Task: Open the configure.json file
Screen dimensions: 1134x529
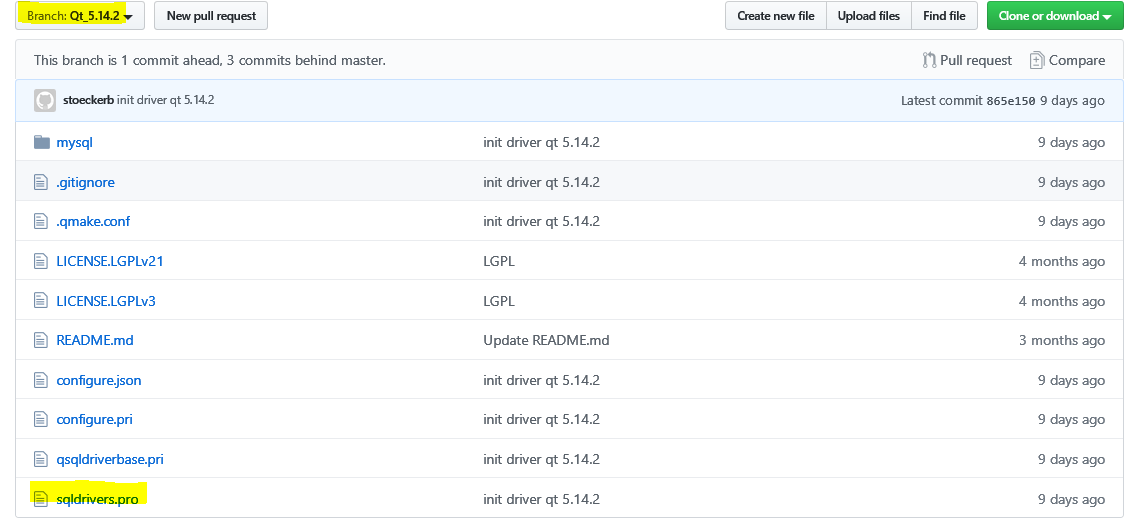Action: click(x=99, y=380)
